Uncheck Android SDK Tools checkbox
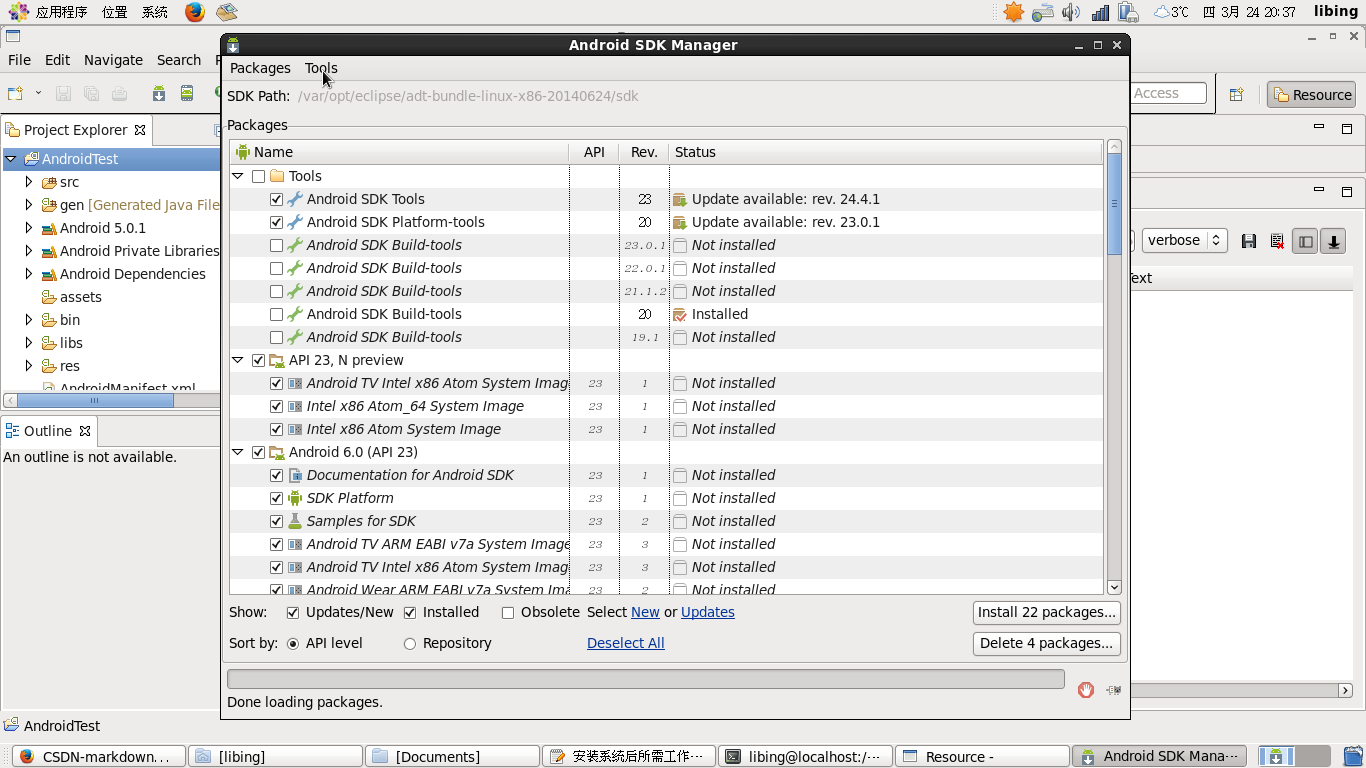This screenshot has height=768, width=1366. tap(277, 199)
